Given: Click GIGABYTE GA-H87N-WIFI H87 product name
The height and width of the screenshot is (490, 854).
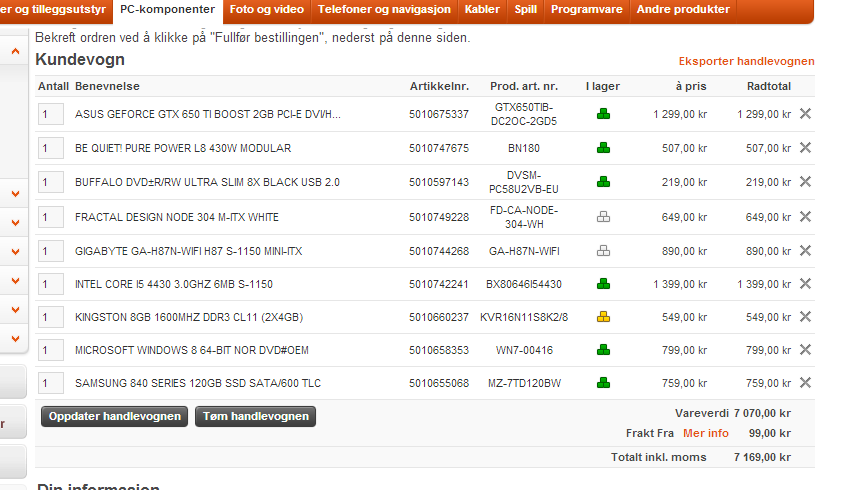Looking at the screenshot, I should (188, 251).
